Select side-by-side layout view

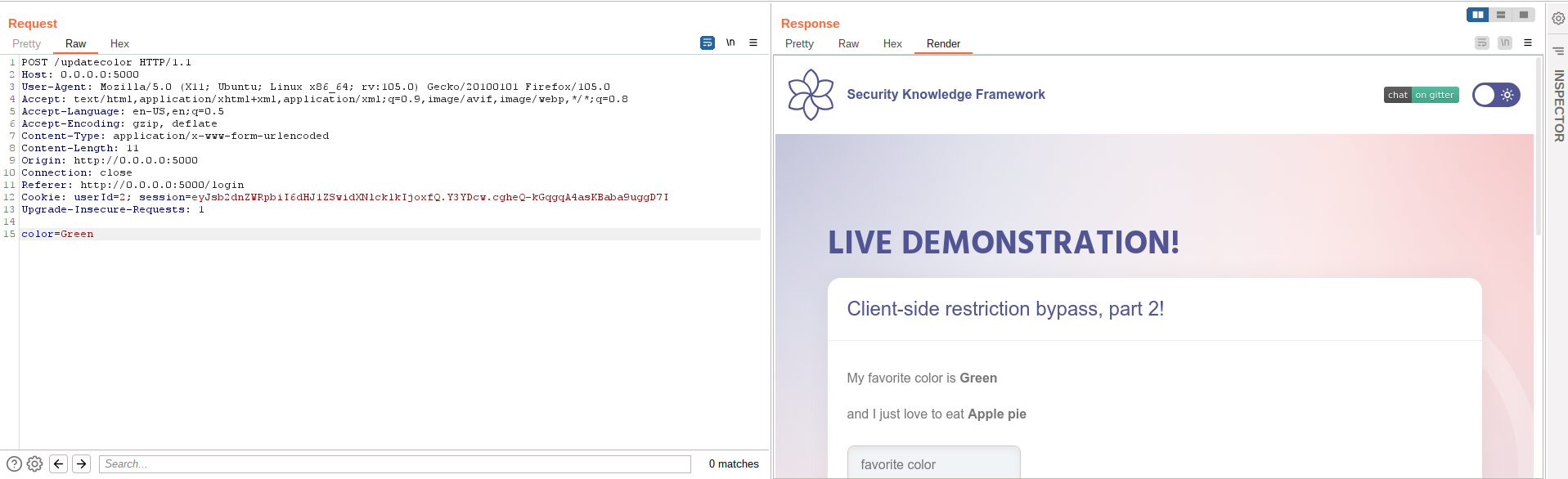coord(1478,15)
